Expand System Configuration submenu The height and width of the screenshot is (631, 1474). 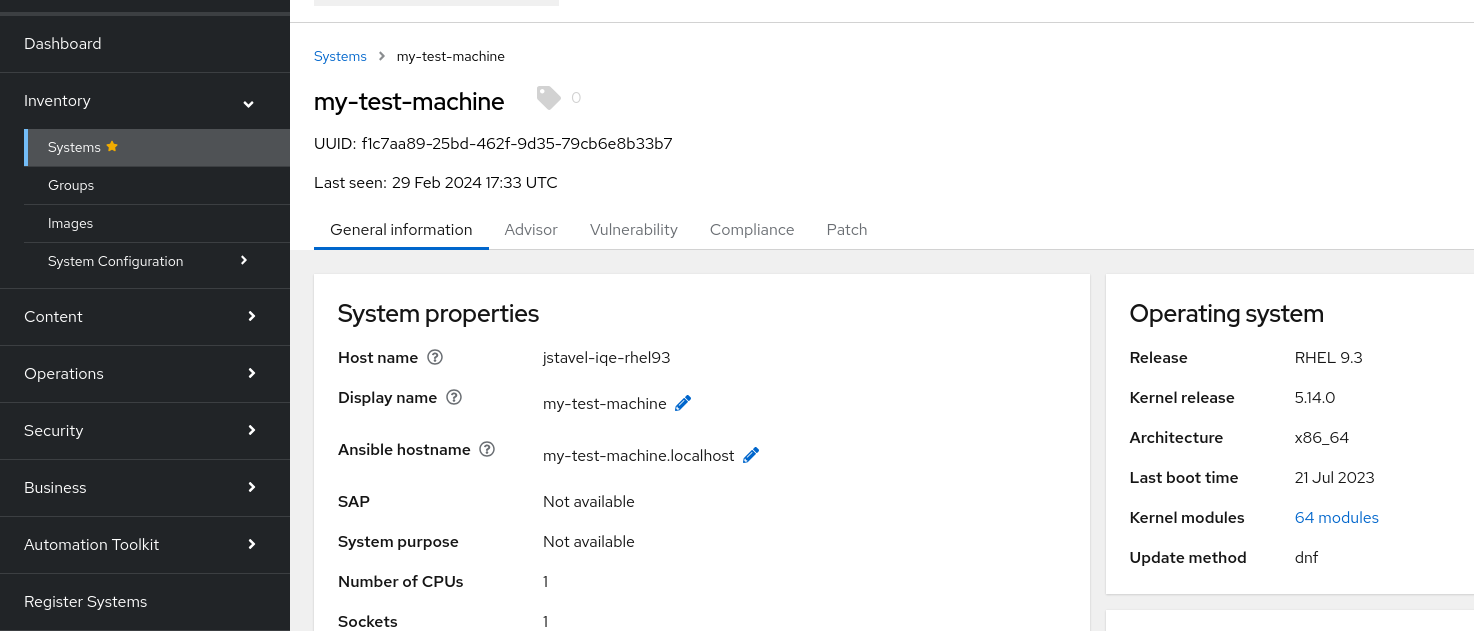244,261
